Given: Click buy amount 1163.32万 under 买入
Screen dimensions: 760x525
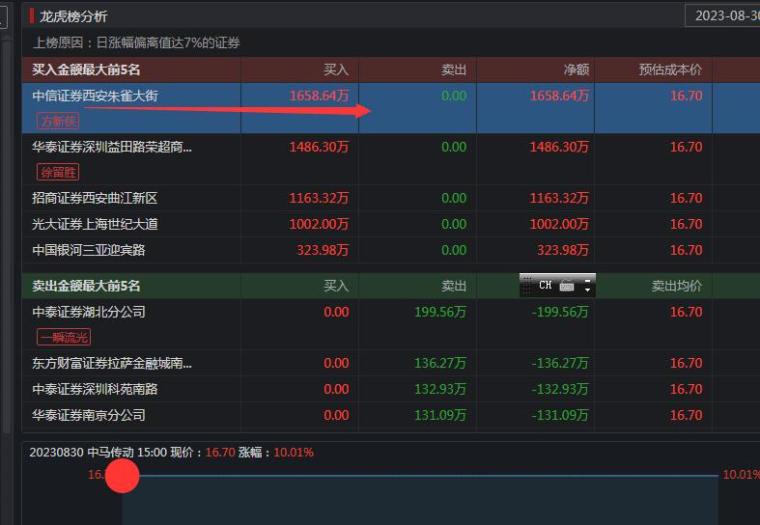Looking at the screenshot, I should (x=319, y=198).
